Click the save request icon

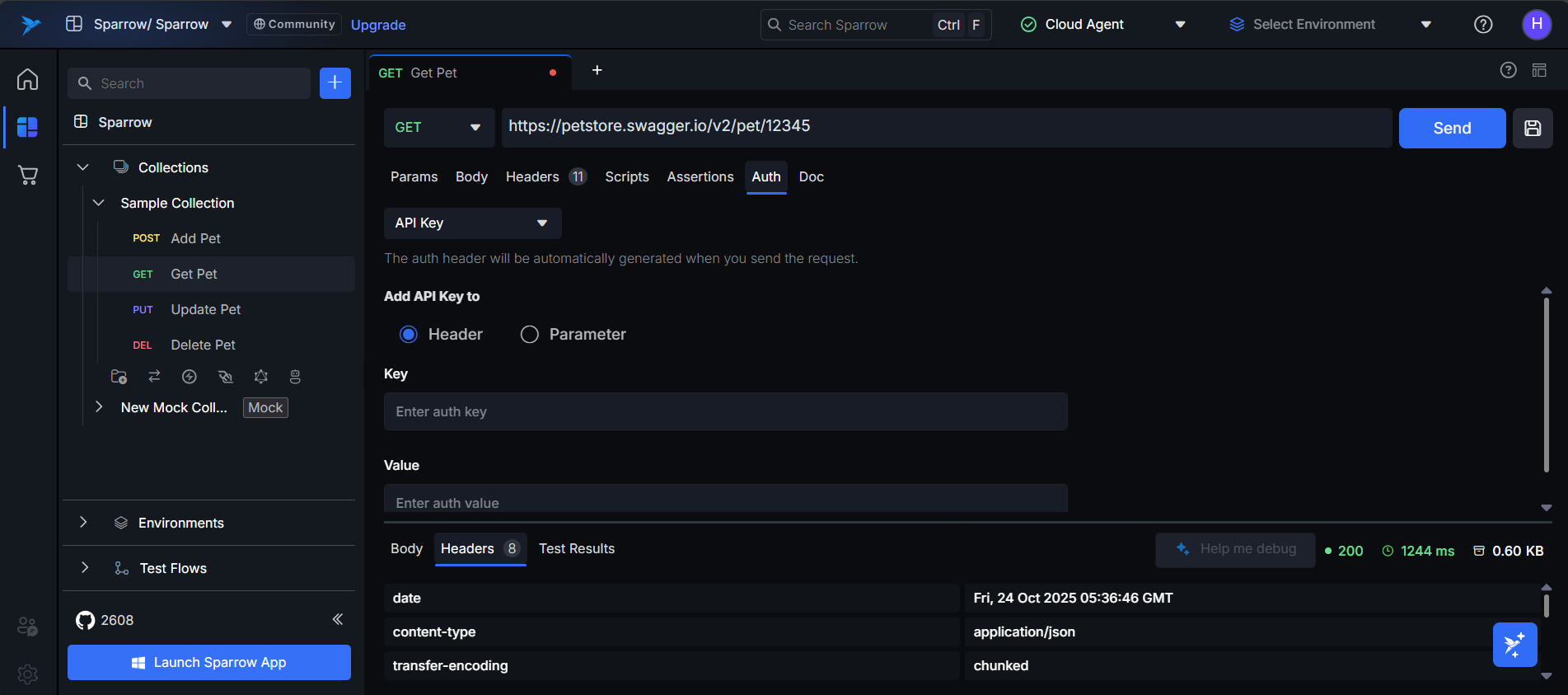click(x=1533, y=128)
